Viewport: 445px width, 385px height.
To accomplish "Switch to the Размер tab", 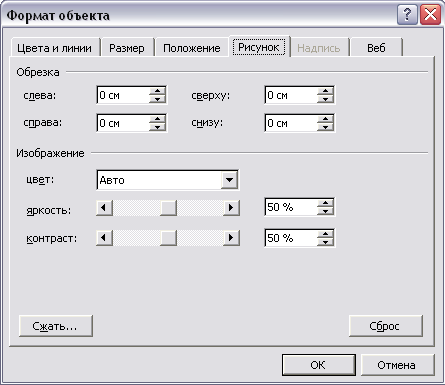I will [127, 48].
